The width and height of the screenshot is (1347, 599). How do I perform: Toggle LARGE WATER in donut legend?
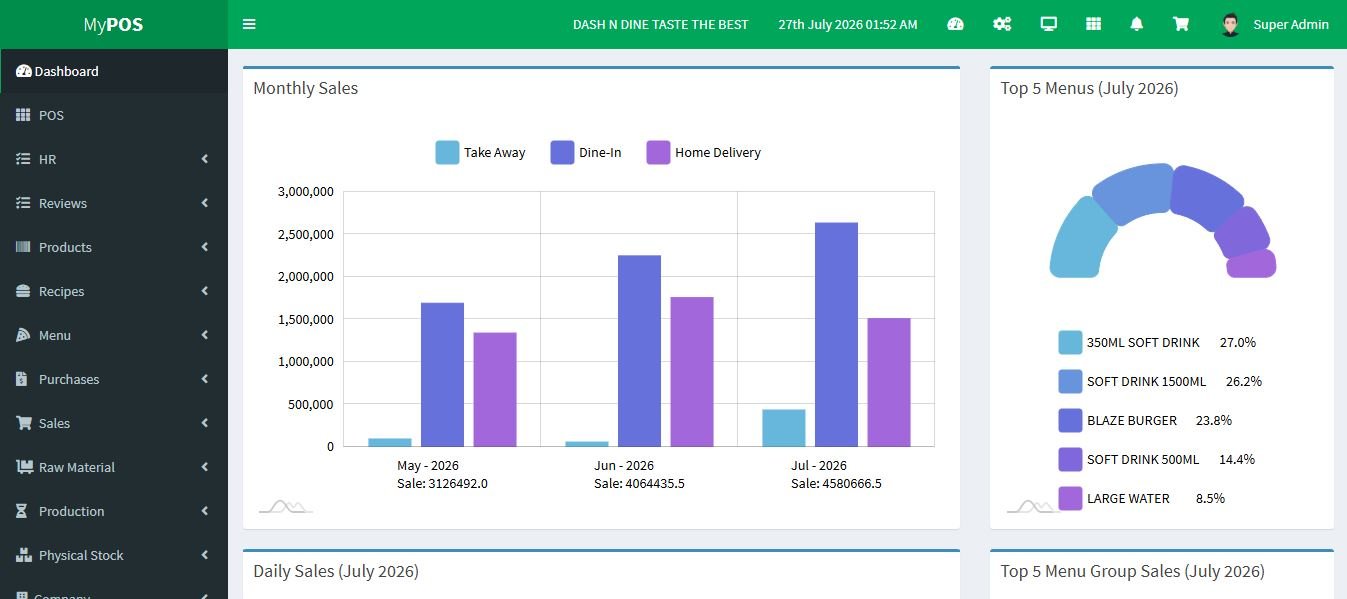1141,498
